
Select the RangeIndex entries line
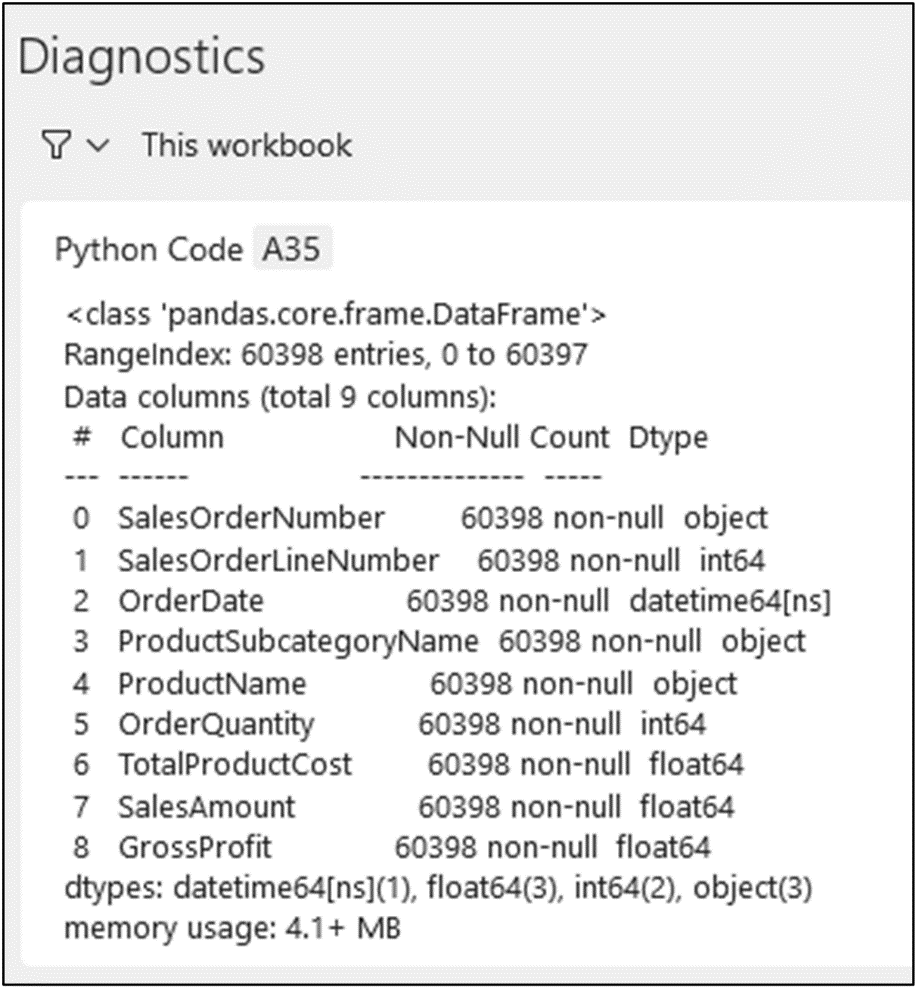click(325, 356)
